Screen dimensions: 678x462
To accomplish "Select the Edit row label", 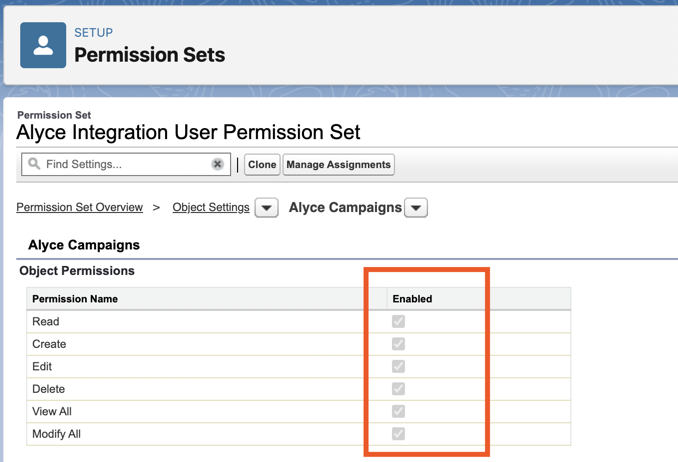I will (x=42, y=366).
